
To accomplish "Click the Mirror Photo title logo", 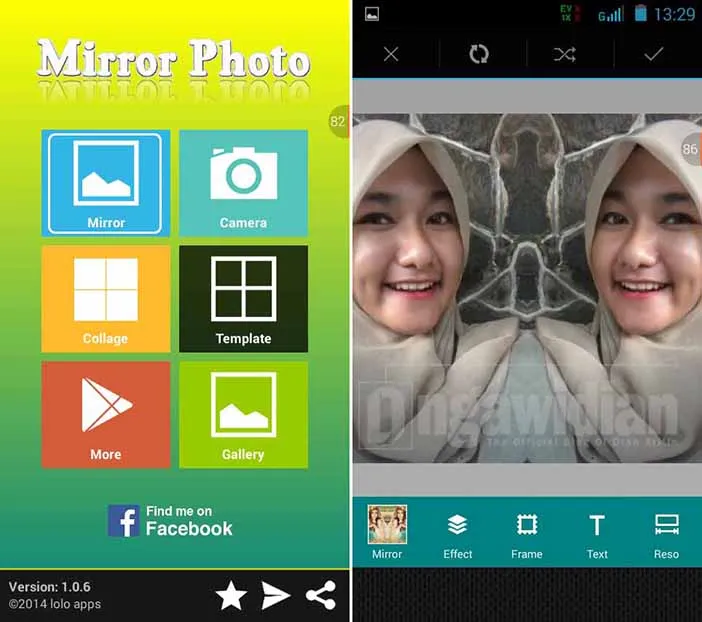I will point(174,60).
